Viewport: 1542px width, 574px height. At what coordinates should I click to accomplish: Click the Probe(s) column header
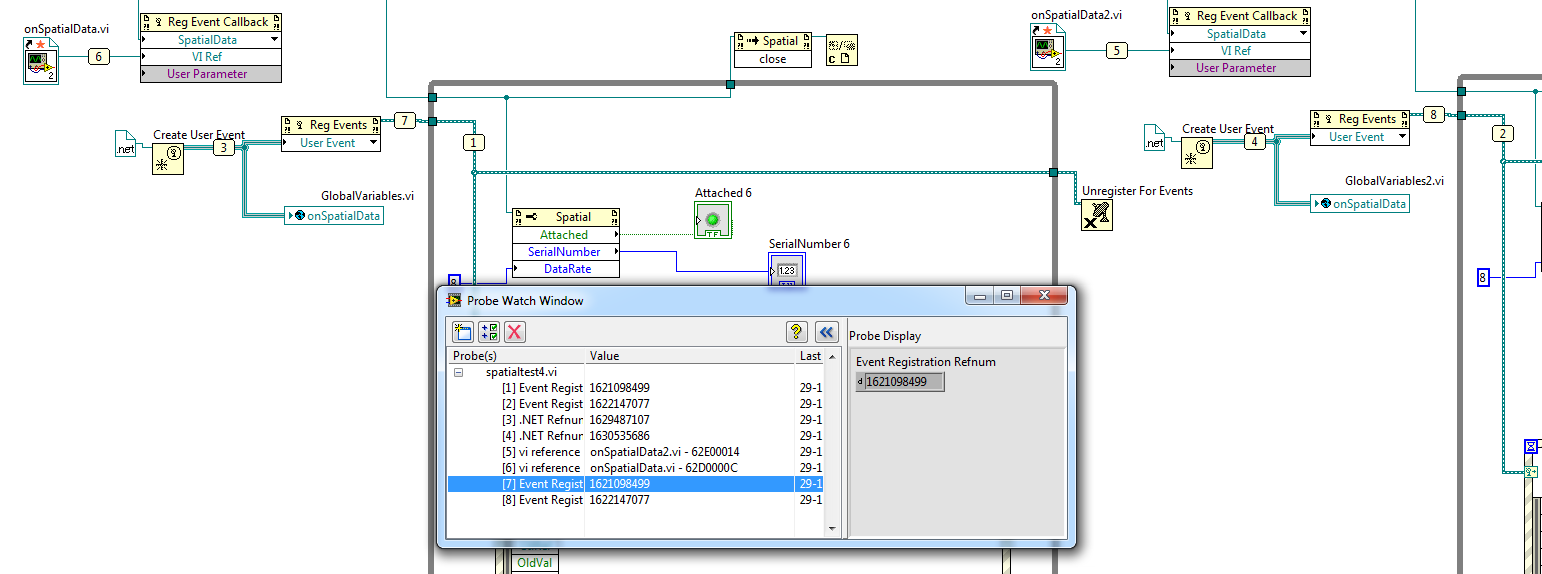tap(515, 356)
